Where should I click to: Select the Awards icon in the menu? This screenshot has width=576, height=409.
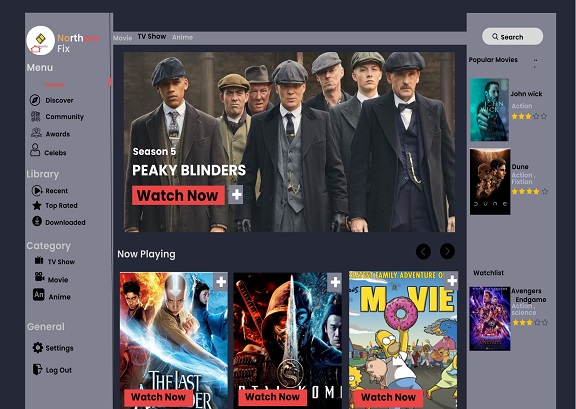(36, 133)
